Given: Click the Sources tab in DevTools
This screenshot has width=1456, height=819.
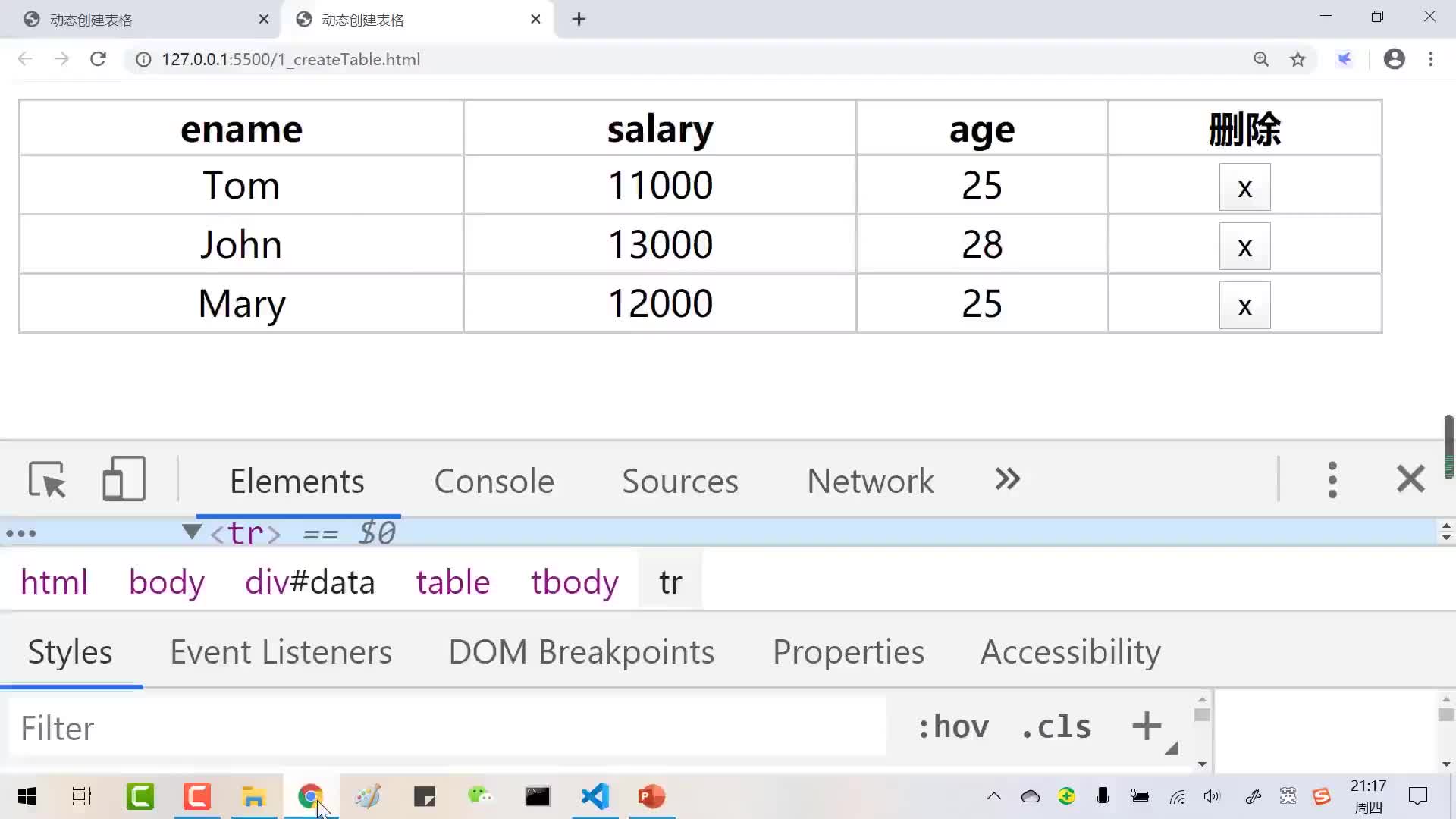Looking at the screenshot, I should (680, 480).
